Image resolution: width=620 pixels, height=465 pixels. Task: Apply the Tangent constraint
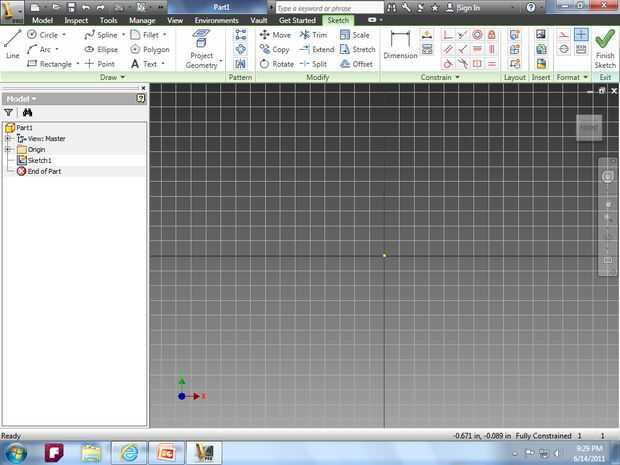pyautogui.click(x=448, y=64)
